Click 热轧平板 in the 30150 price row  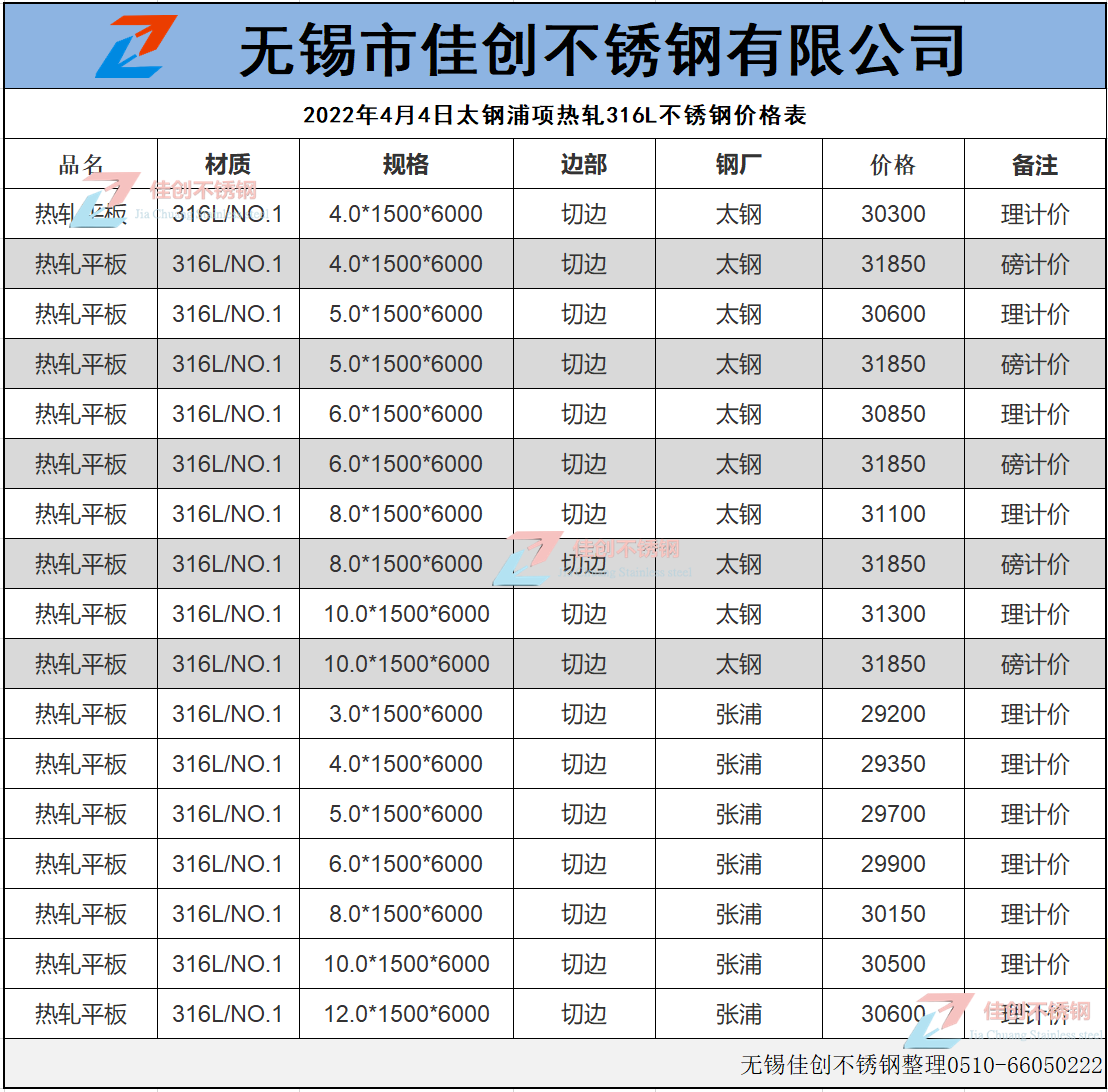81,914
